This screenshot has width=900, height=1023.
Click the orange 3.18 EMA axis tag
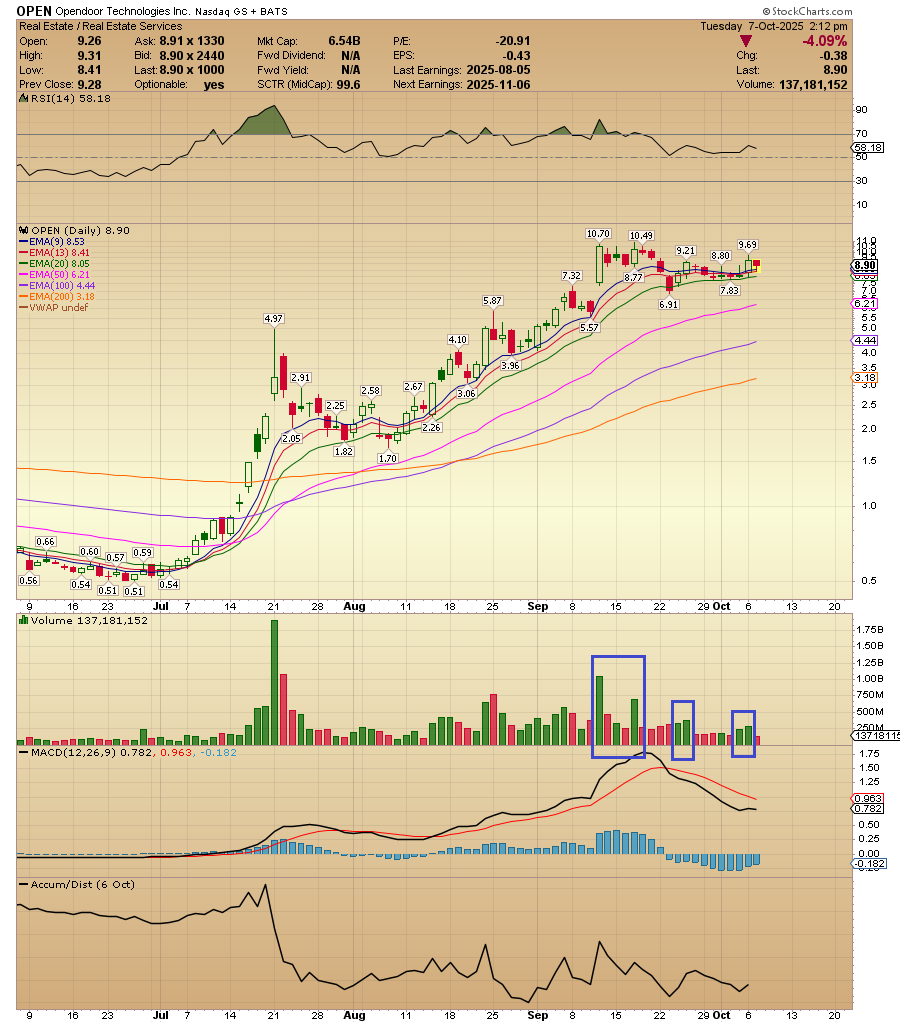click(865, 378)
